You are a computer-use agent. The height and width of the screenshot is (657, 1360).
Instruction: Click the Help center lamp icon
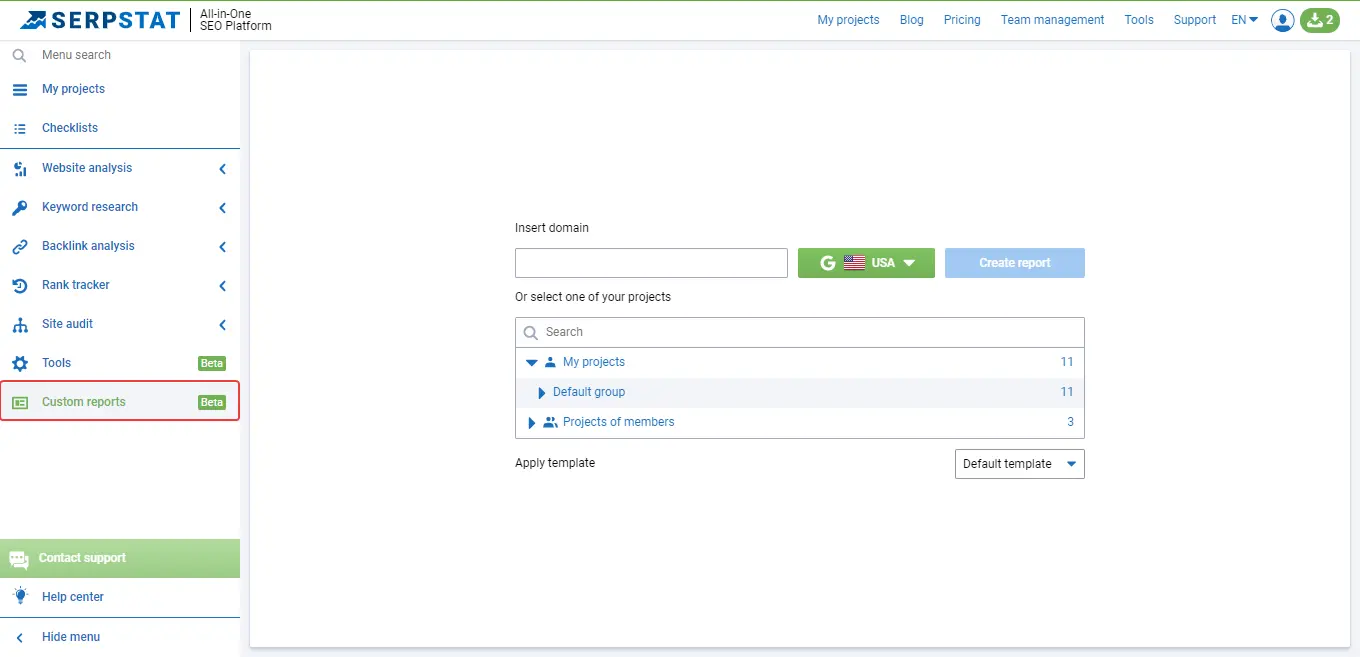20,596
